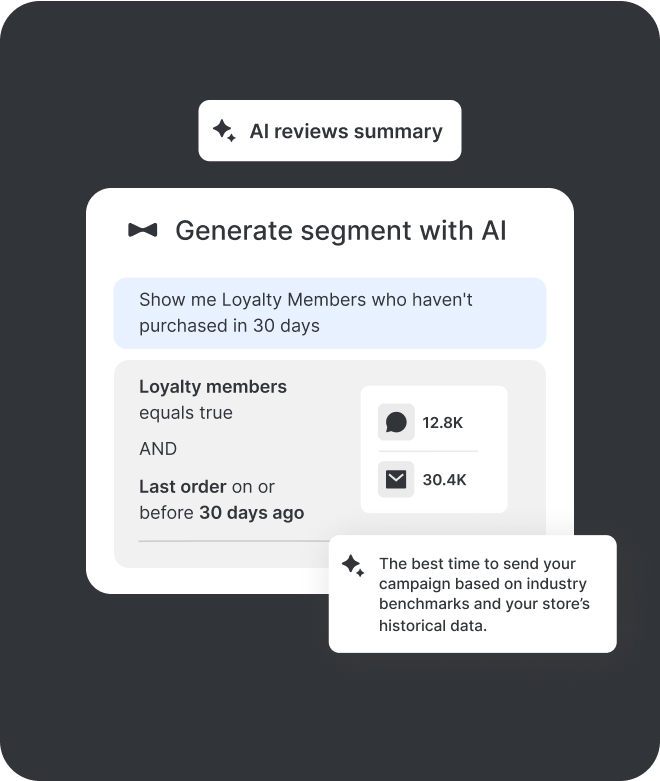Edit the 30 days ago value

pyautogui.click(x=251, y=513)
